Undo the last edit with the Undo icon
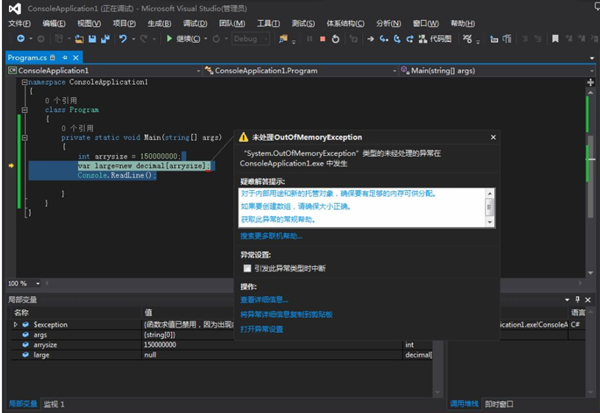The image size is (600, 413). pyautogui.click(x=123, y=39)
